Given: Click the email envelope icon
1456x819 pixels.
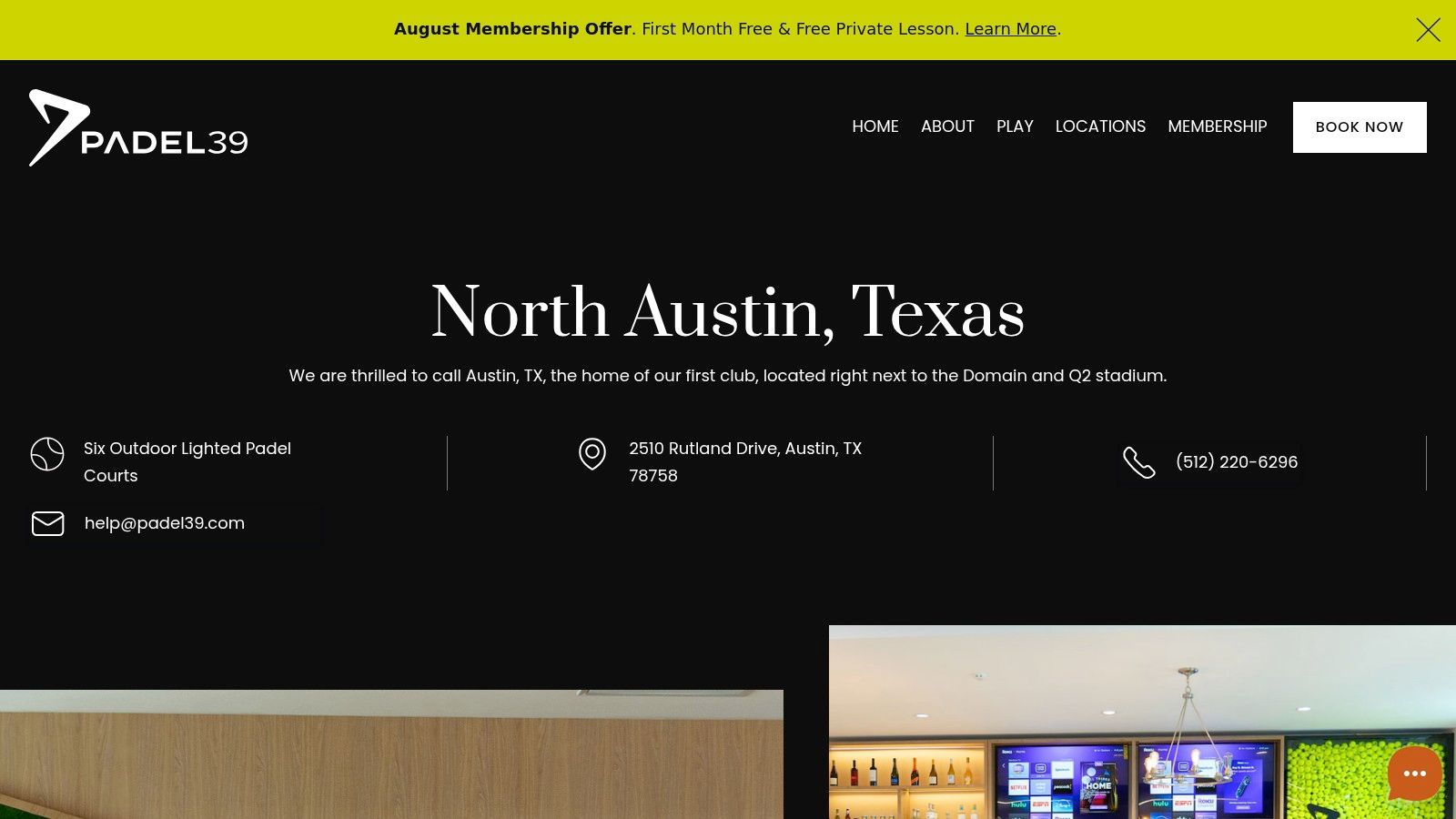Looking at the screenshot, I should 48,523.
